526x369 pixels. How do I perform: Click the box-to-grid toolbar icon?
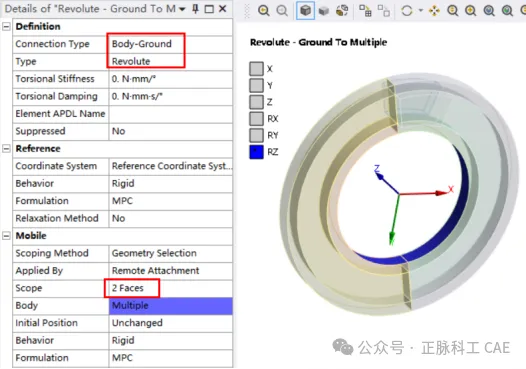(x=365, y=11)
